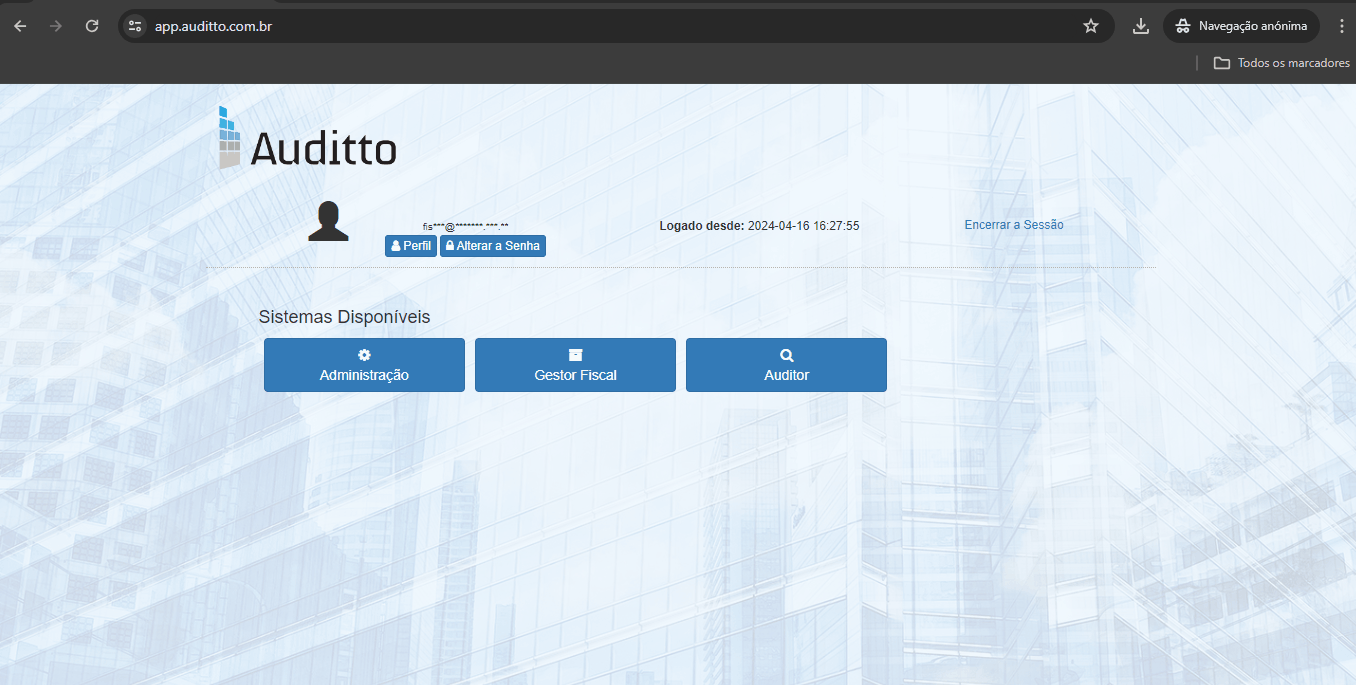Open the Perfil button
The image size is (1356, 685).
[x=411, y=246]
